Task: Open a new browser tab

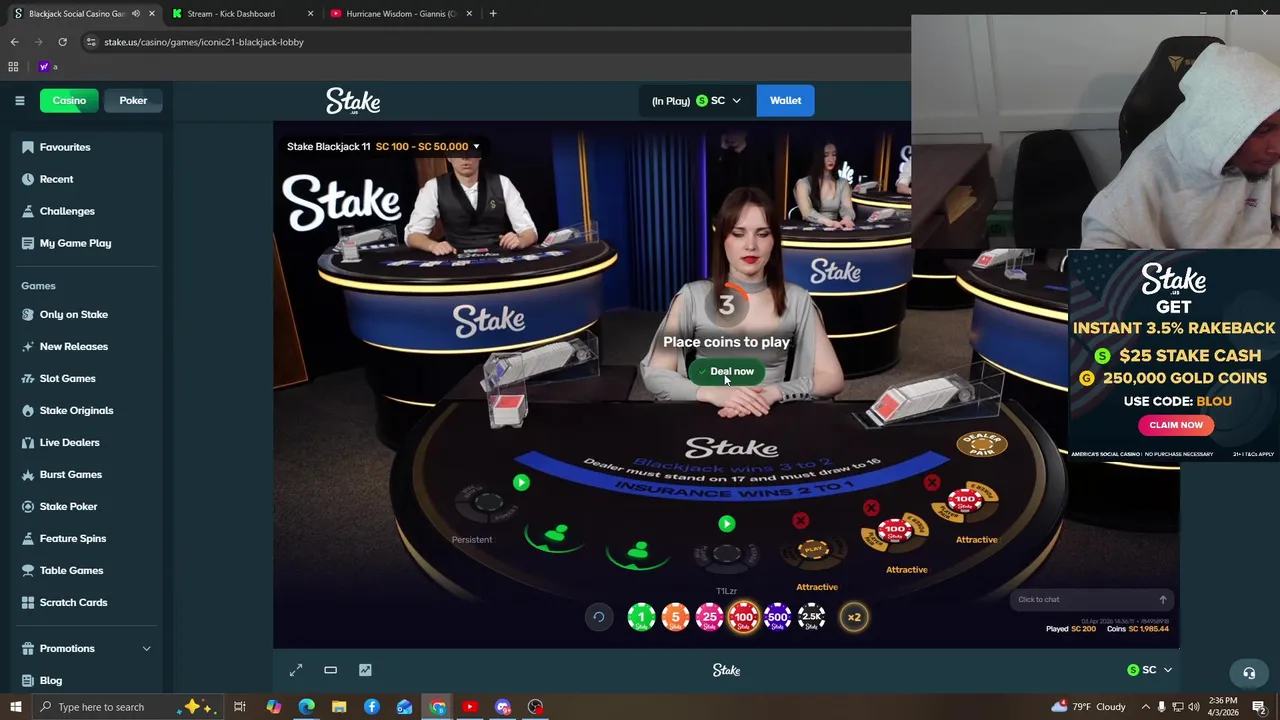Action: [493, 13]
